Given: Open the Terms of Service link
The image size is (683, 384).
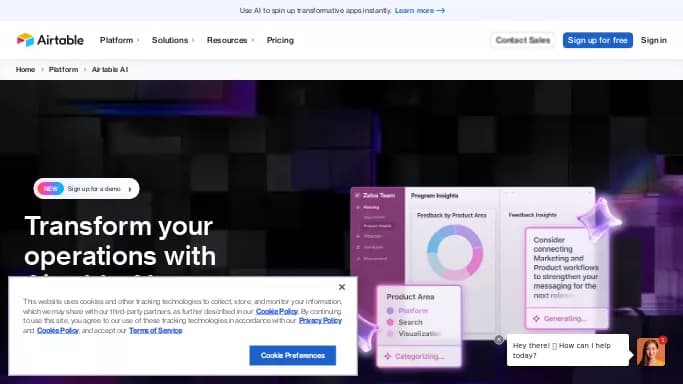Looking at the screenshot, I should [156, 330].
